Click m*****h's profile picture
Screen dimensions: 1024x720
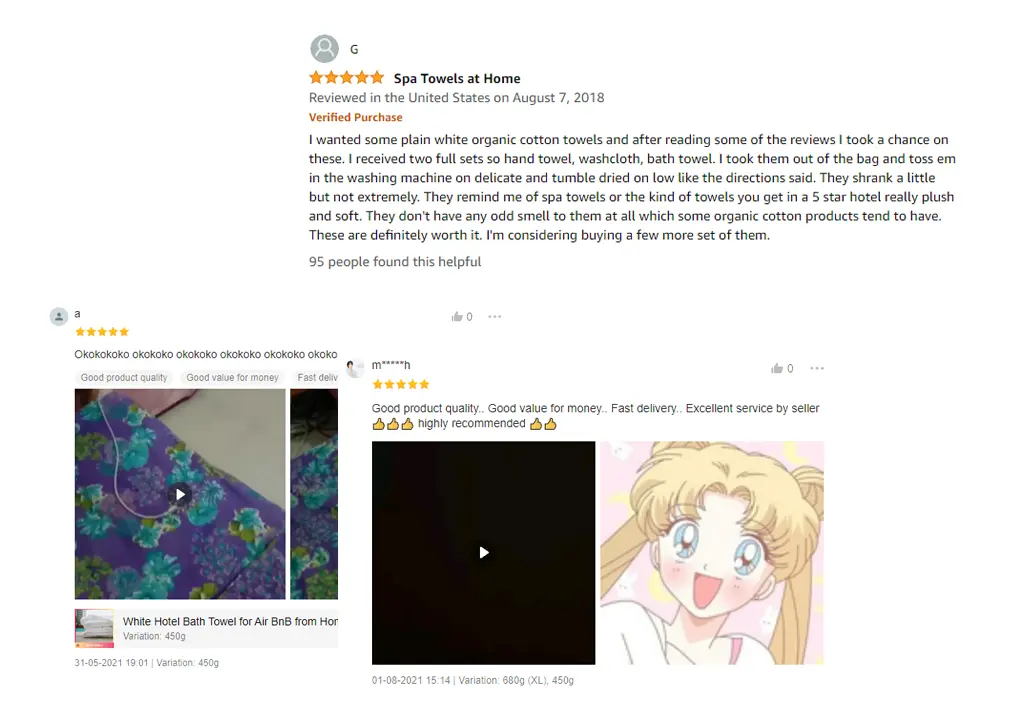[x=355, y=368]
